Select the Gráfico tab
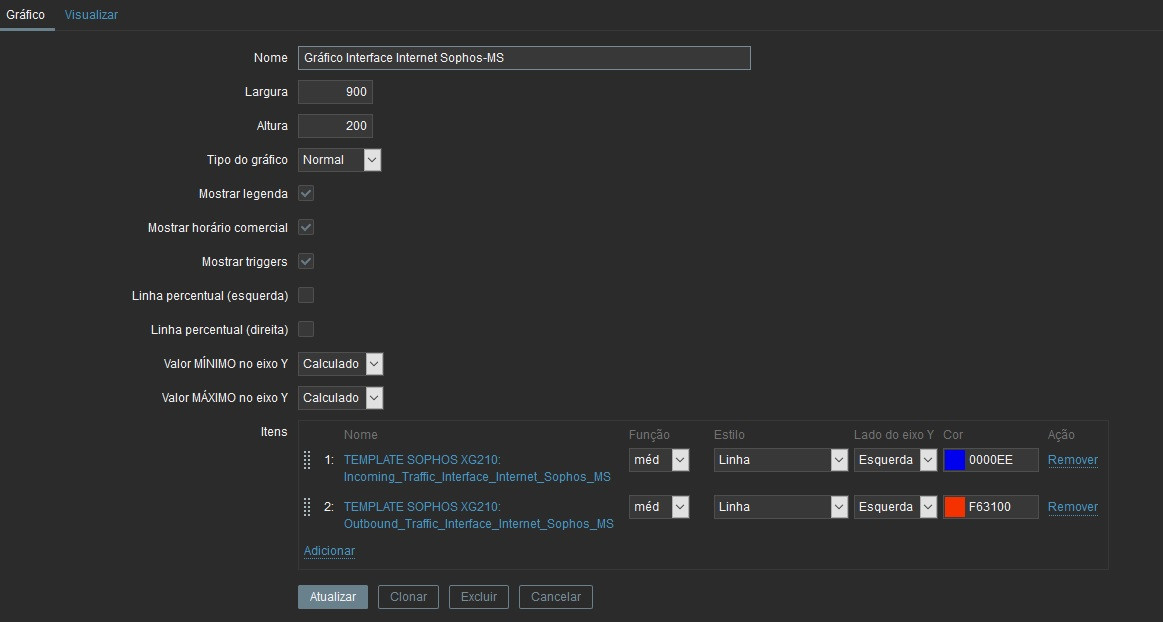 point(26,14)
